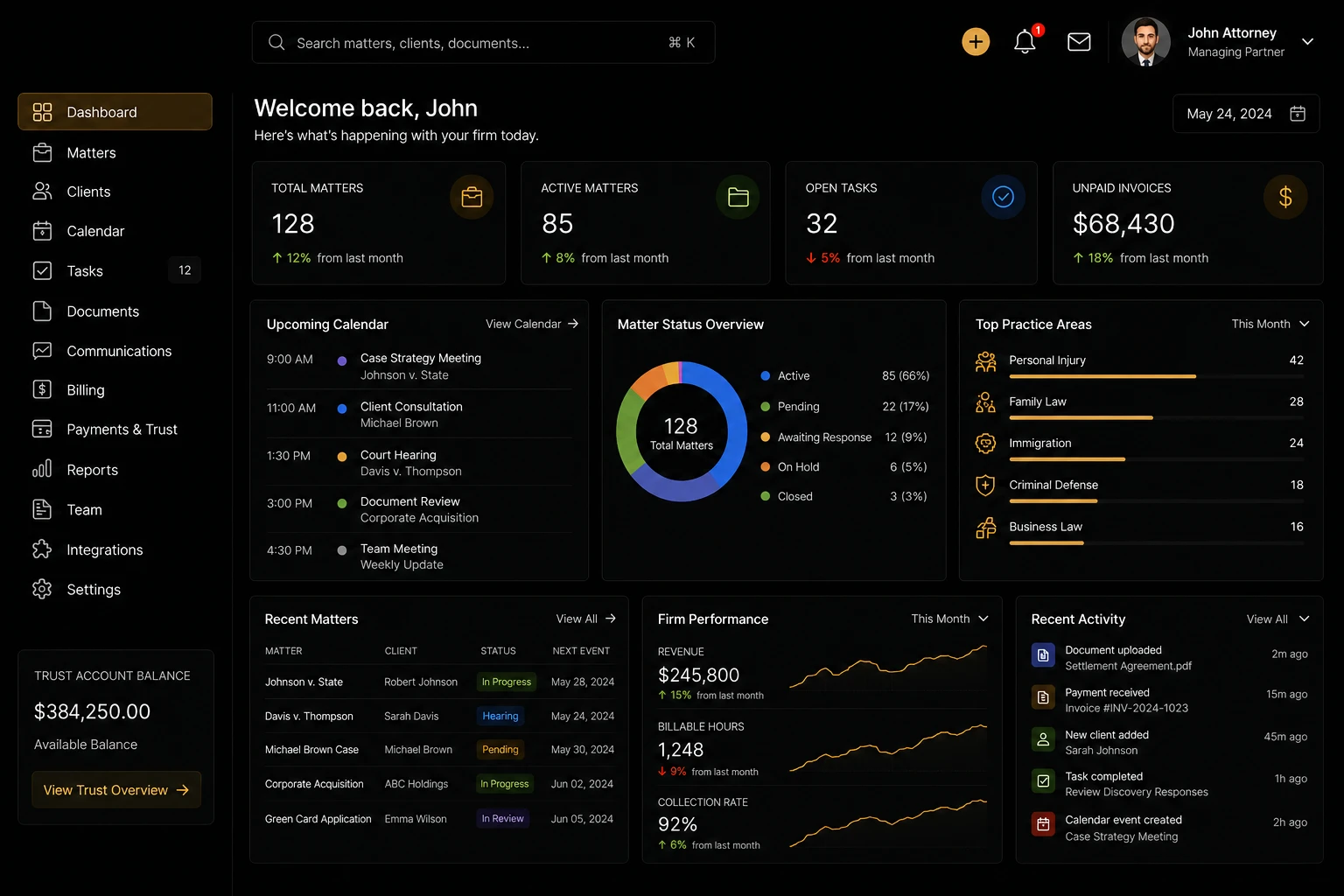The image size is (1344, 896).
Task: Click the Family Law practice area icon
Action: pos(986,402)
